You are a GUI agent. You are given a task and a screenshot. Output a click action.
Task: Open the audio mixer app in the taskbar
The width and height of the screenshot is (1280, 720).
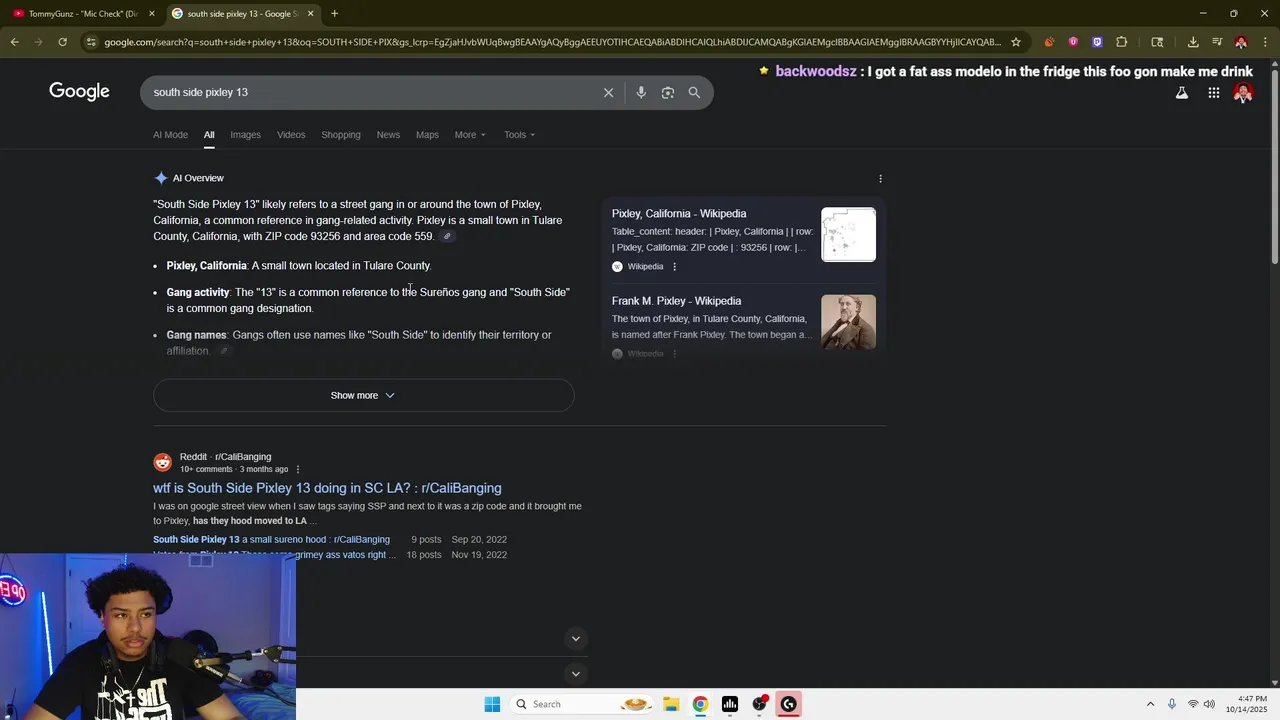(730, 704)
